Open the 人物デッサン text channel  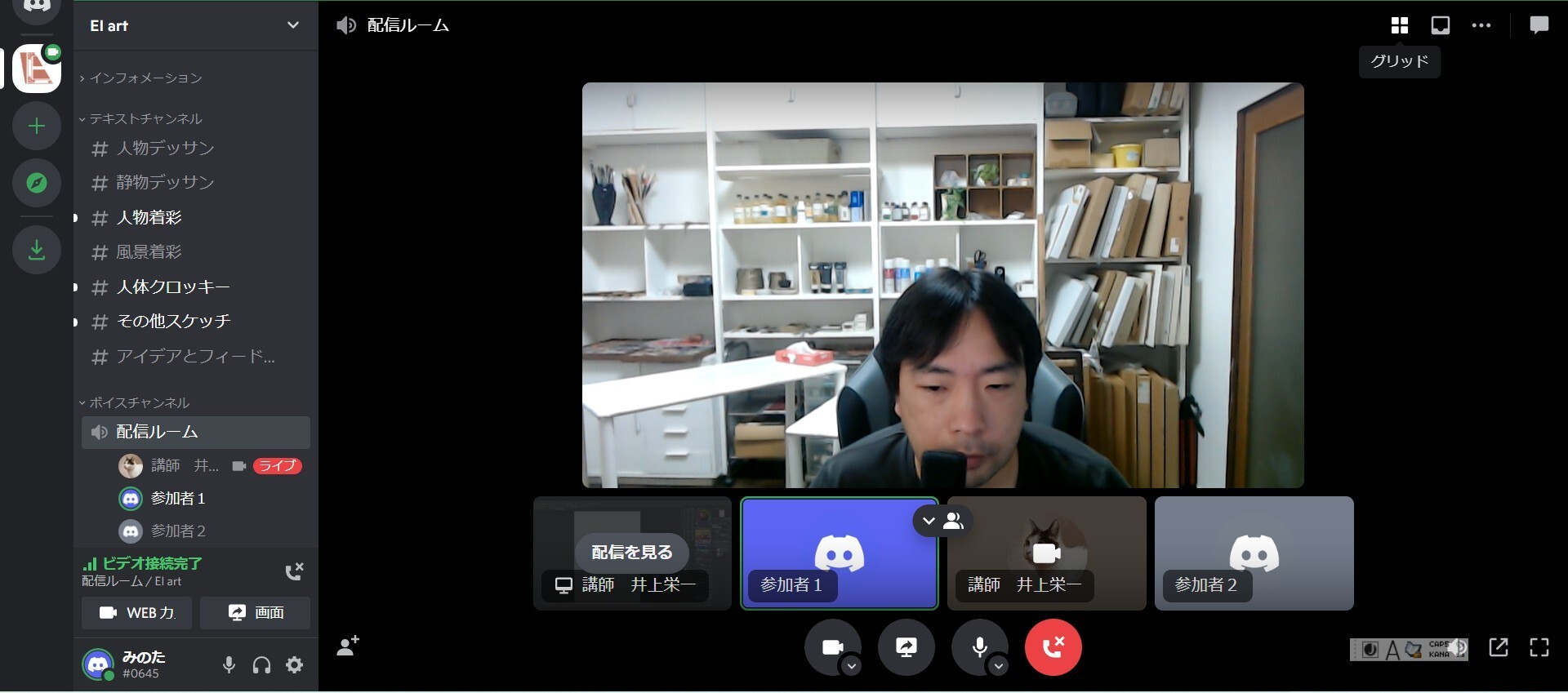pyautogui.click(x=165, y=149)
